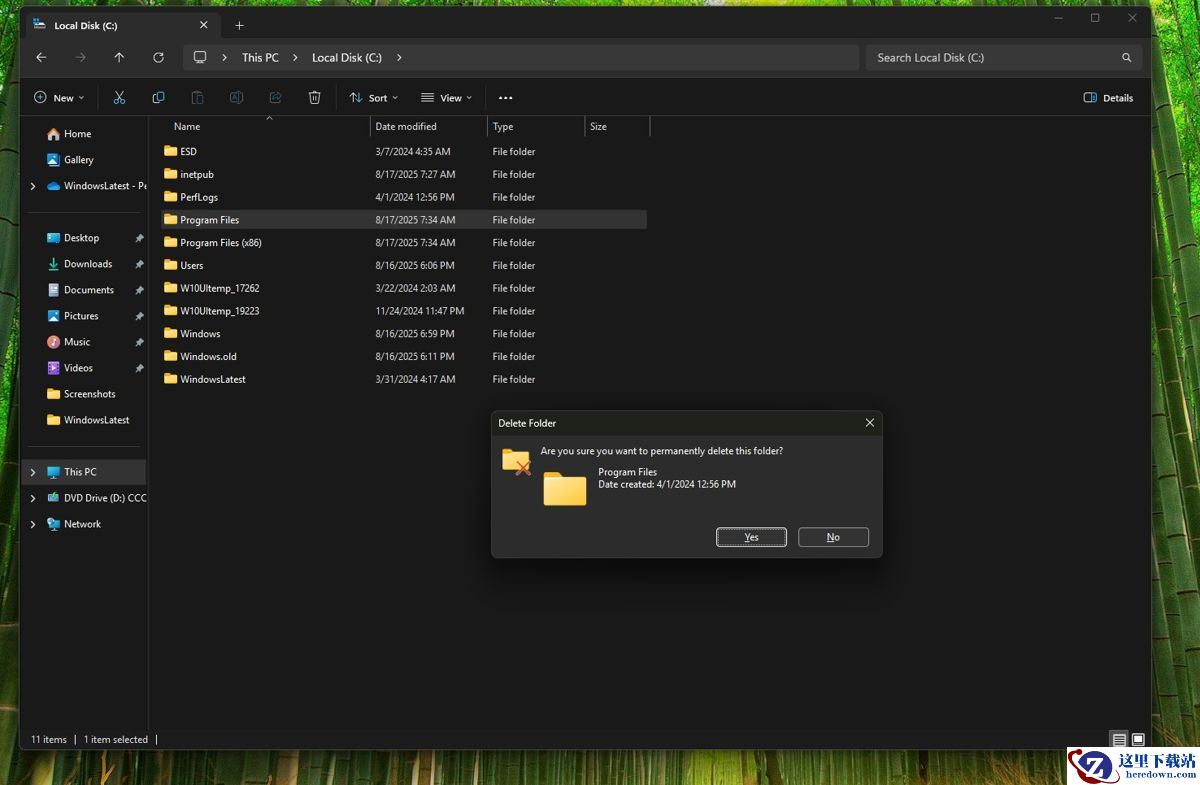Switch to large thumbnails view in status bar
This screenshot has width=1200, height=785.
(1138, 740)
